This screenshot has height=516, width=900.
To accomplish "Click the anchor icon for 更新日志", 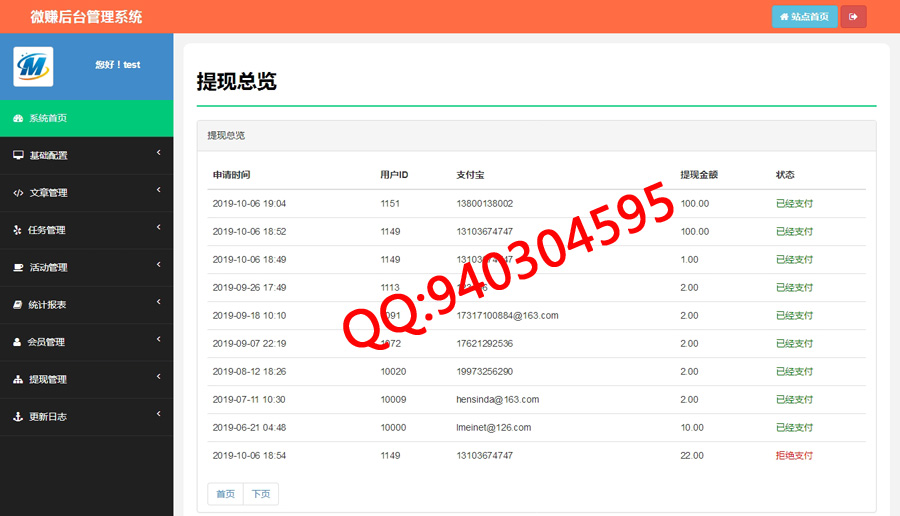I will (18, 417).
